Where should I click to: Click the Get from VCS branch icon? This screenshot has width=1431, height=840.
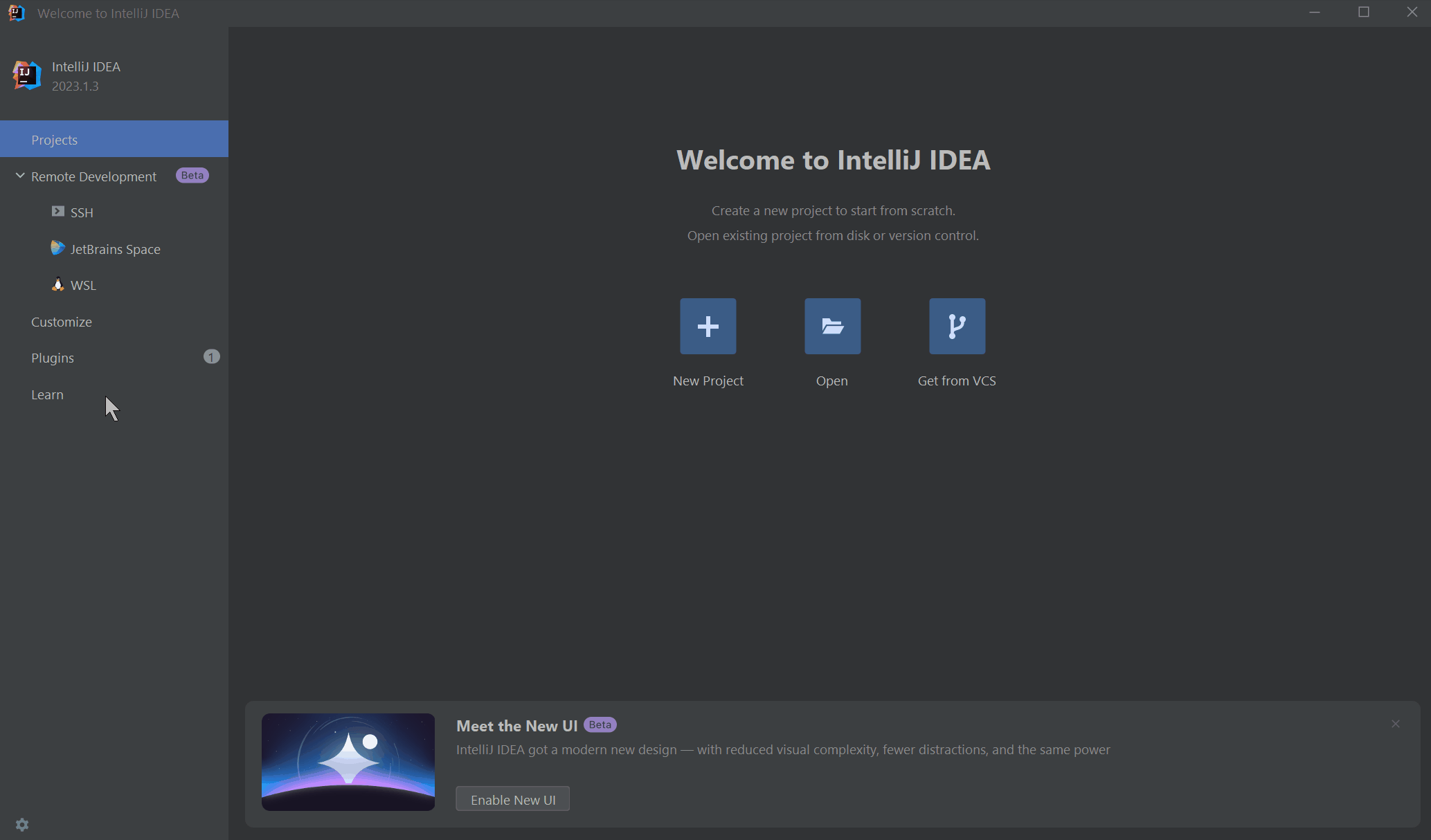click(x=957, y=326)
